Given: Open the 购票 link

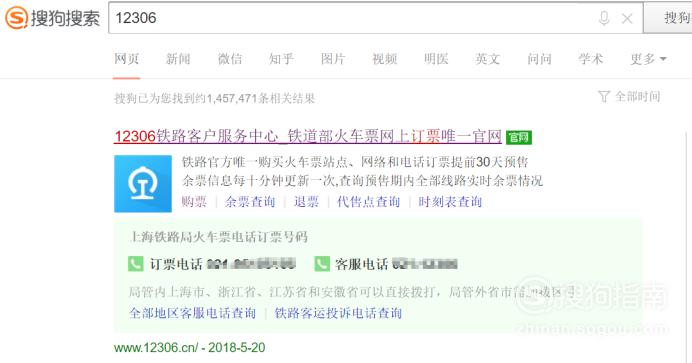Looking at the screenshot, I should click(194, 202).
